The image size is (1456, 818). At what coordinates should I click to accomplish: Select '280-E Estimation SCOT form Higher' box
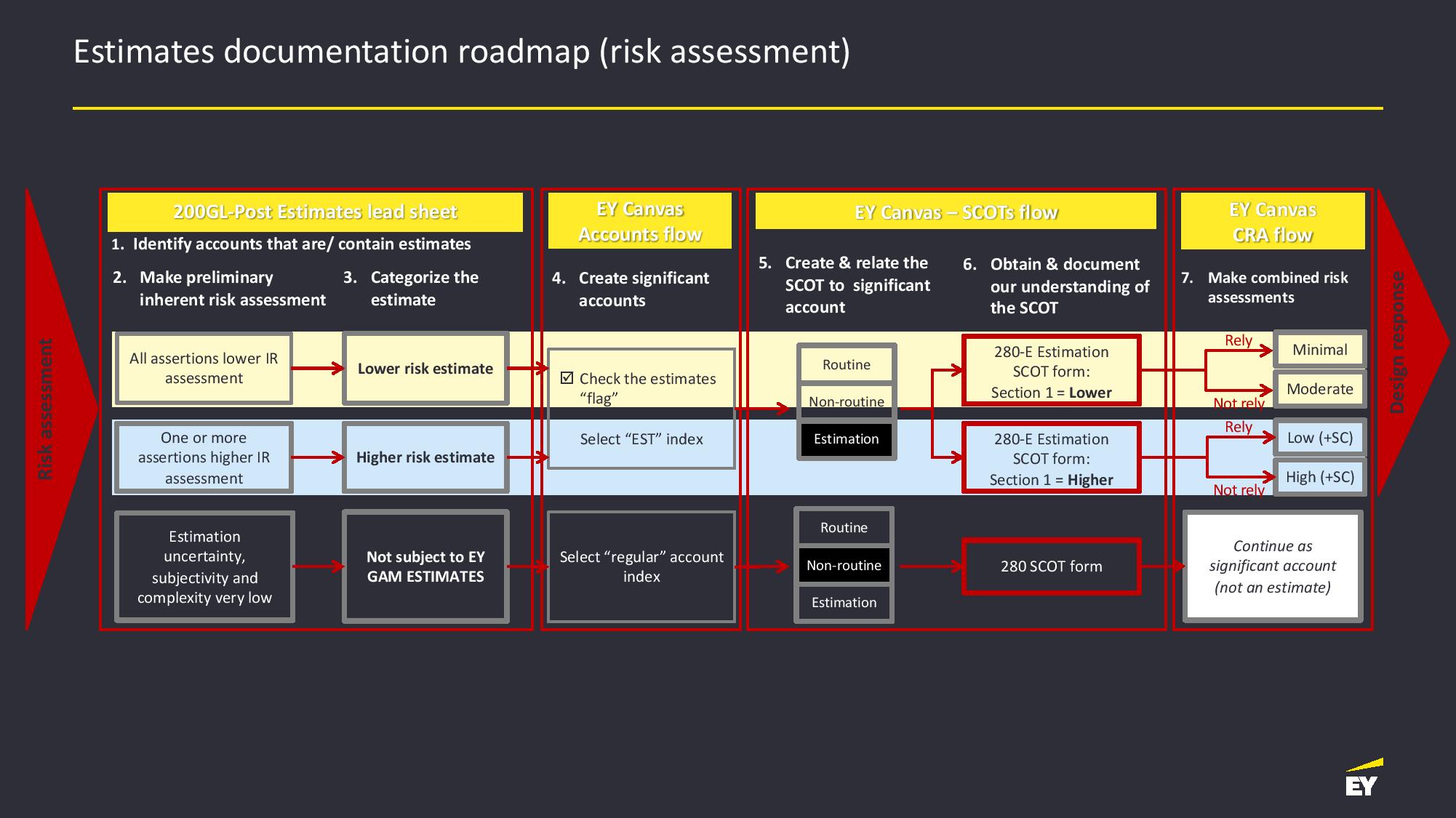[x=1052, y=458]
